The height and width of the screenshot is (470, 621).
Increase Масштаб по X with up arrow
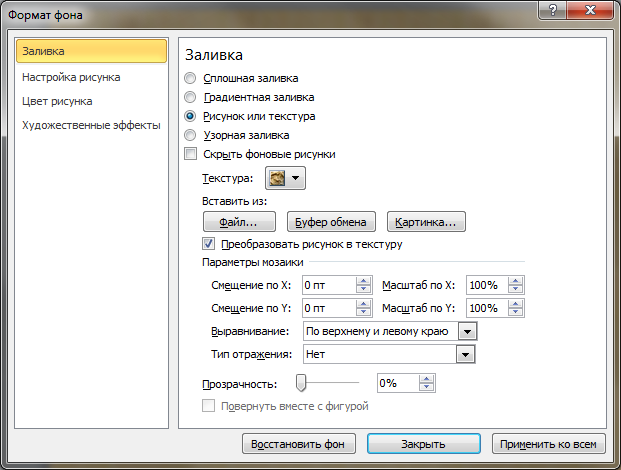pos(516,281)
